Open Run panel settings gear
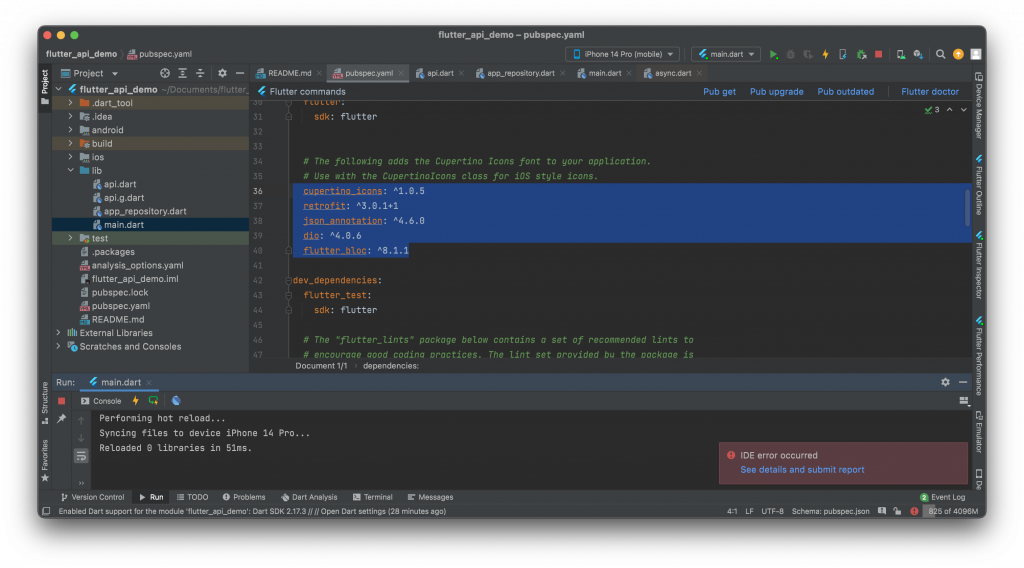 click(x=945, y=382)
